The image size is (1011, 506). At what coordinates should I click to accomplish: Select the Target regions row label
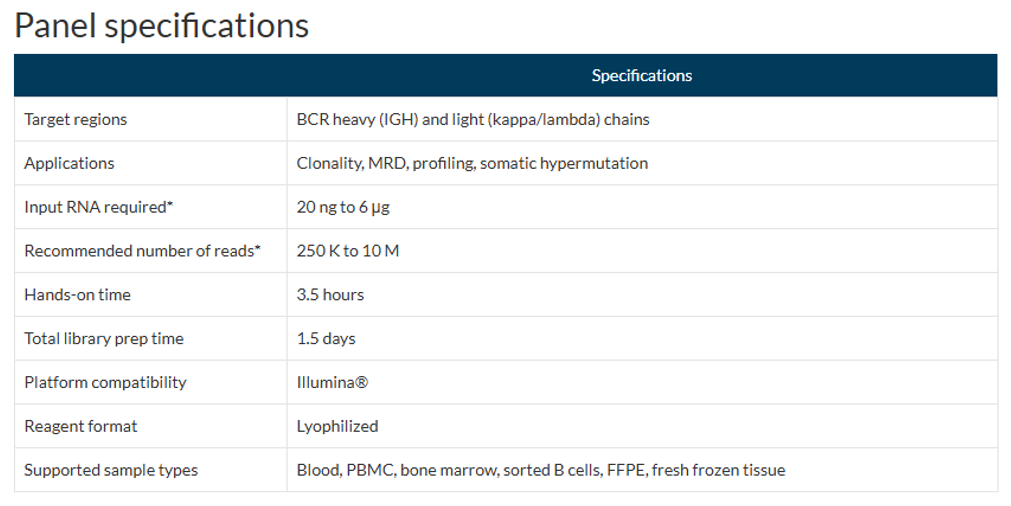[x=76, y=119]
